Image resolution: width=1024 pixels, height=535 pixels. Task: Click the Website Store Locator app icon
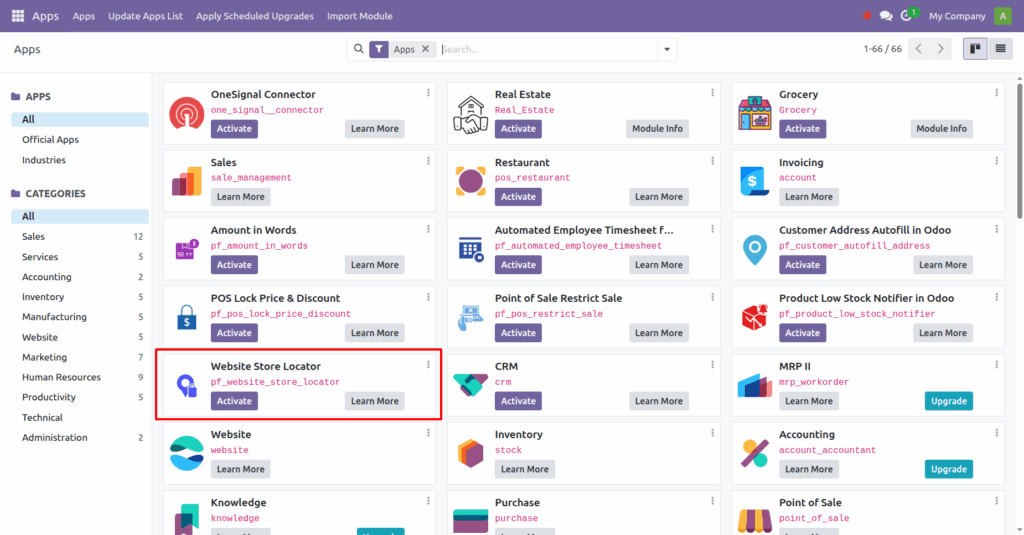click(187, 385)
